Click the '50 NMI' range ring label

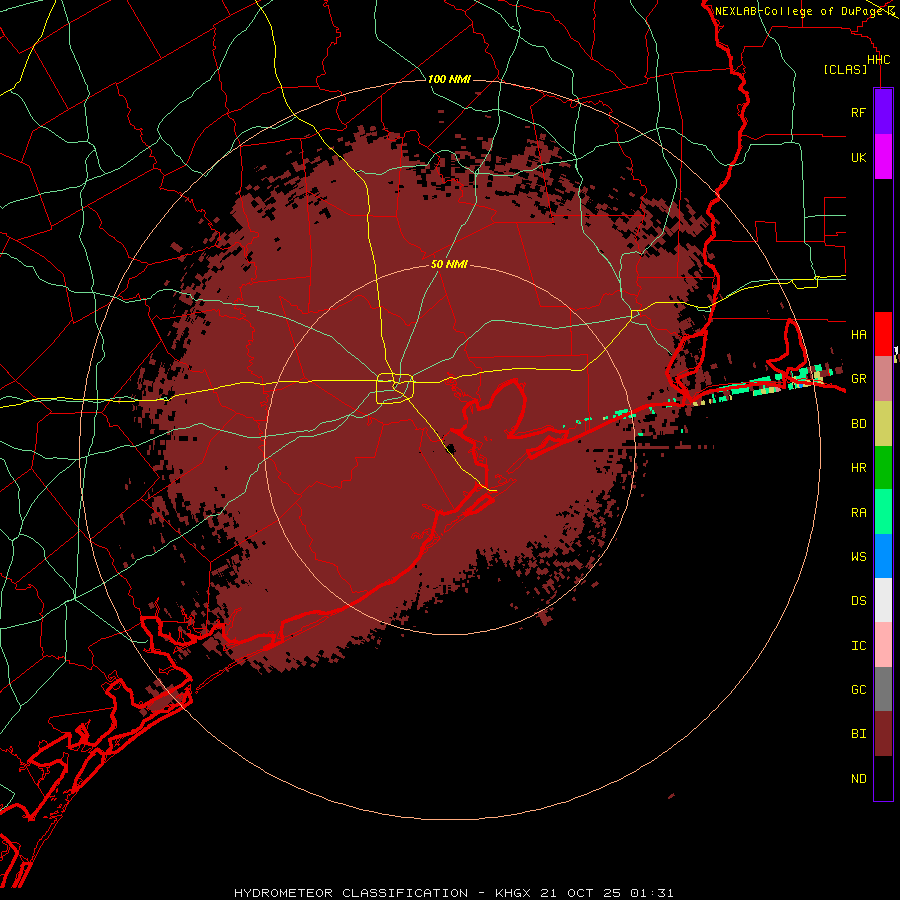[449, 264]
